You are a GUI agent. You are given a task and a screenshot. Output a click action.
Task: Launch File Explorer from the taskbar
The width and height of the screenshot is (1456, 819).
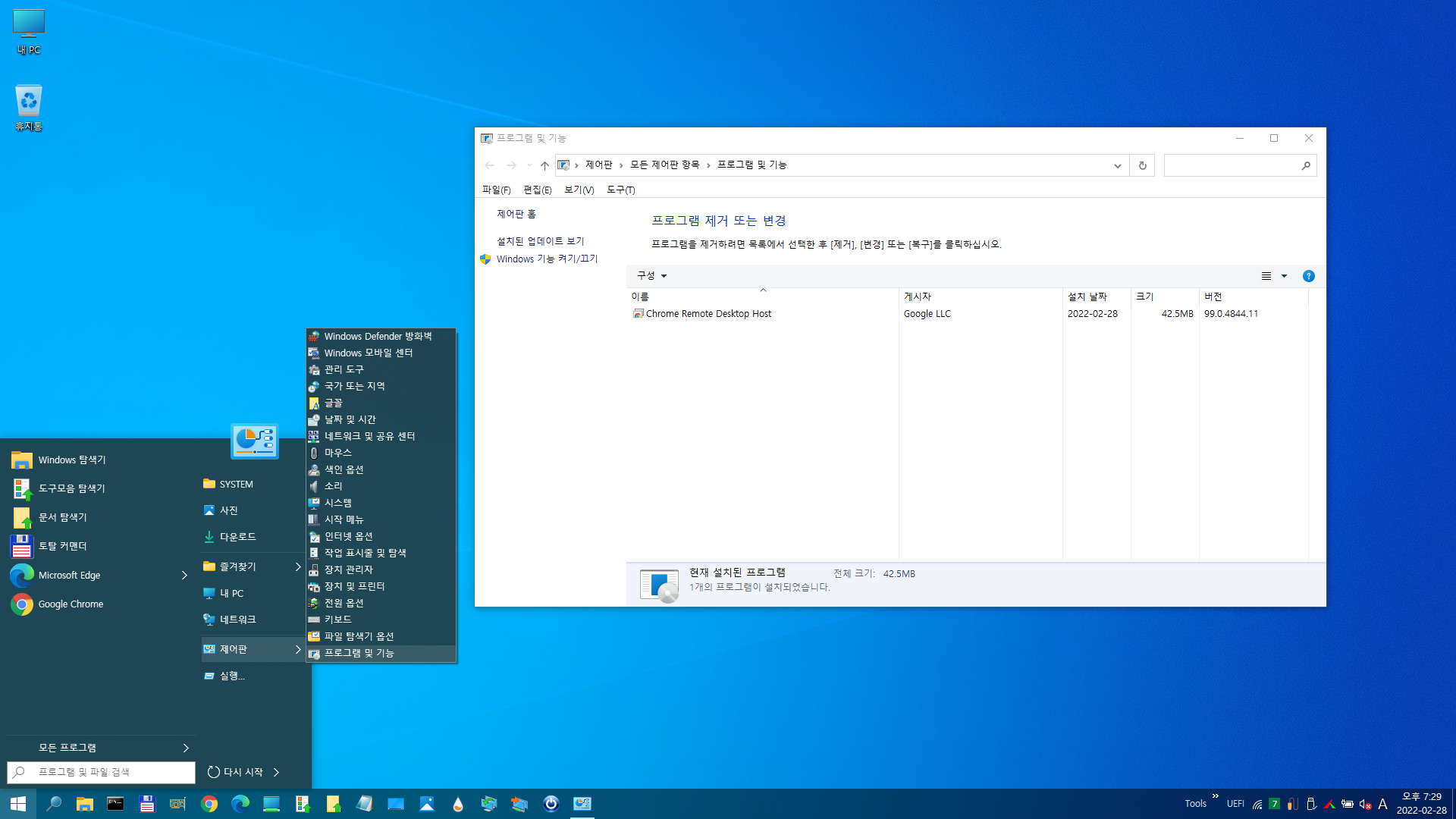pos(85,804)
